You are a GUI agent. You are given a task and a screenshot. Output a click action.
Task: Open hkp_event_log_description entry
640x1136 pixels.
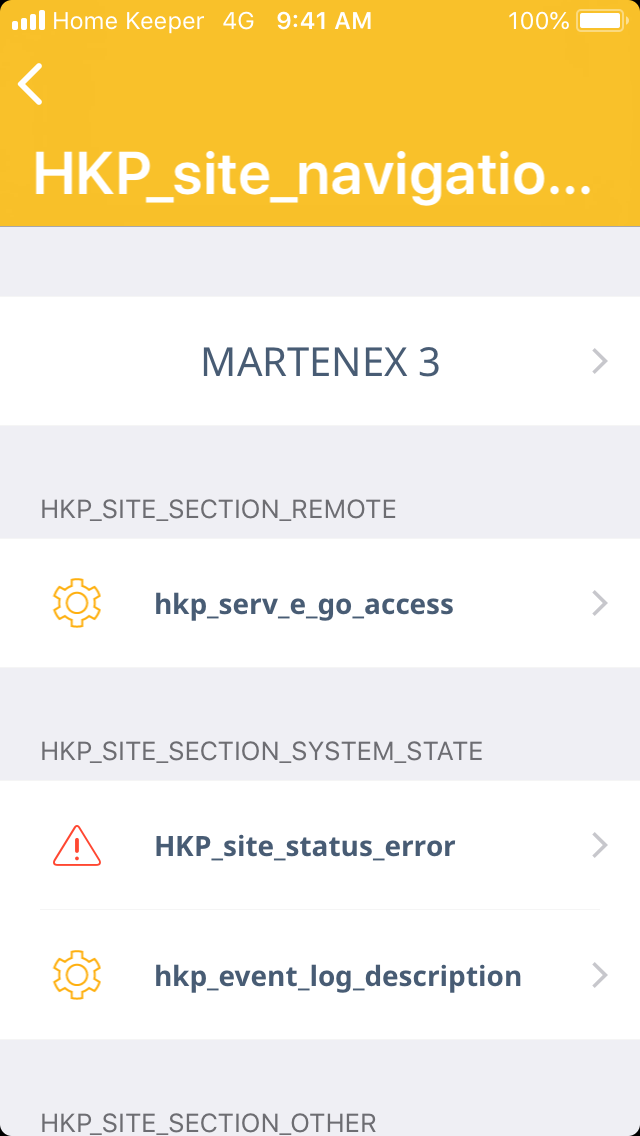pyautogui.click(x=338, y=976)
